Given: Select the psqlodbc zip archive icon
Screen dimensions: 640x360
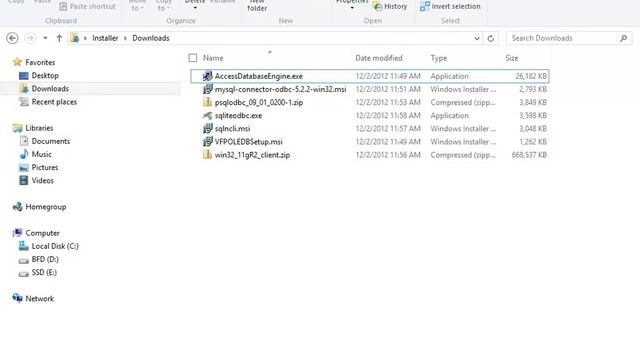Looking at the screenshot, I should click(207, 102).
